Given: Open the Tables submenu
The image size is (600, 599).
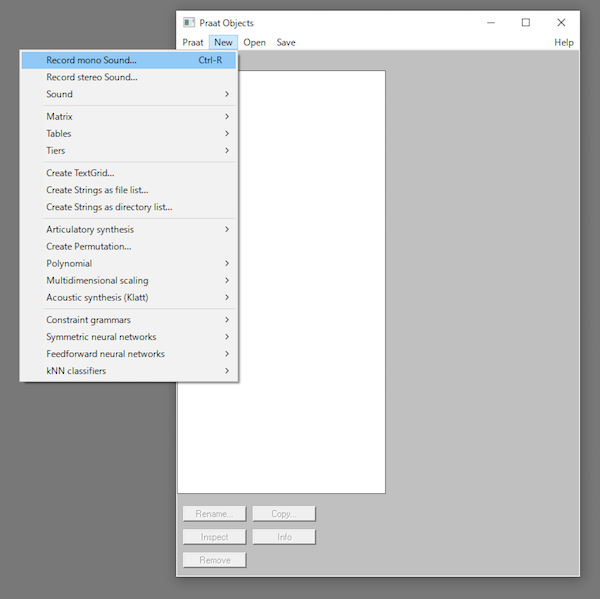Looking at the screenshot, I should tap(59, 134).
